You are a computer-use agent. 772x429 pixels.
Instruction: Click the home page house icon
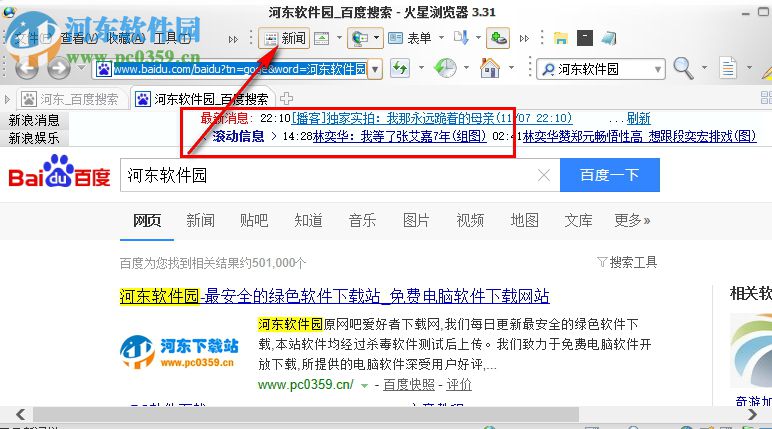(490, 68)
